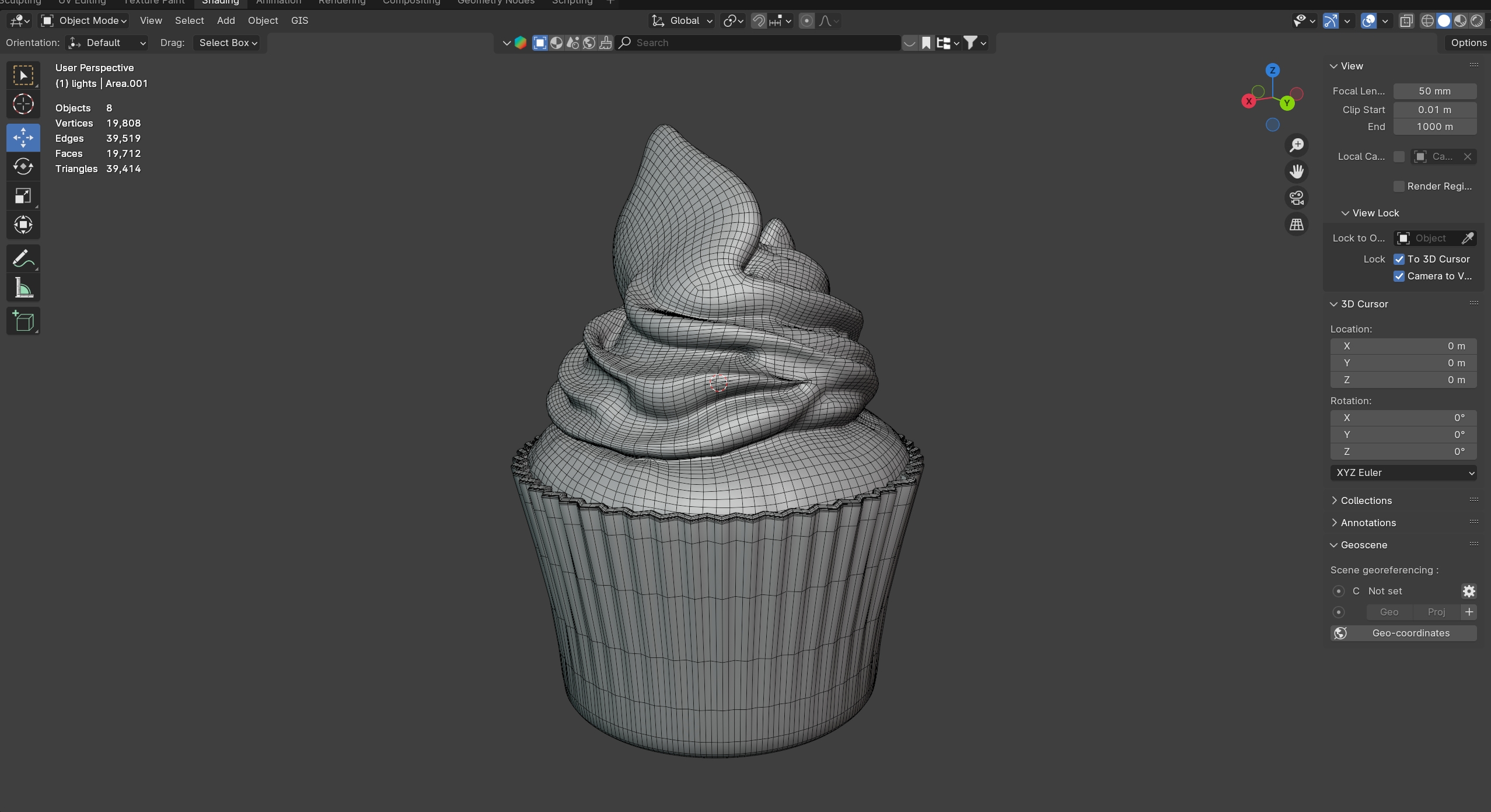Uncheck Lock To 3D Cursor
The height and width of the screenshot is (812, 1491).
[1399, 259]
